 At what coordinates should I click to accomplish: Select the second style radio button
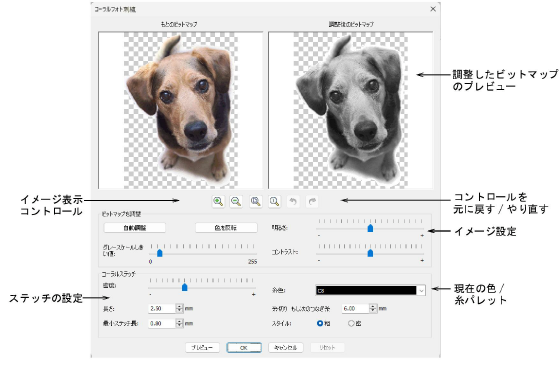click(351, 323)
